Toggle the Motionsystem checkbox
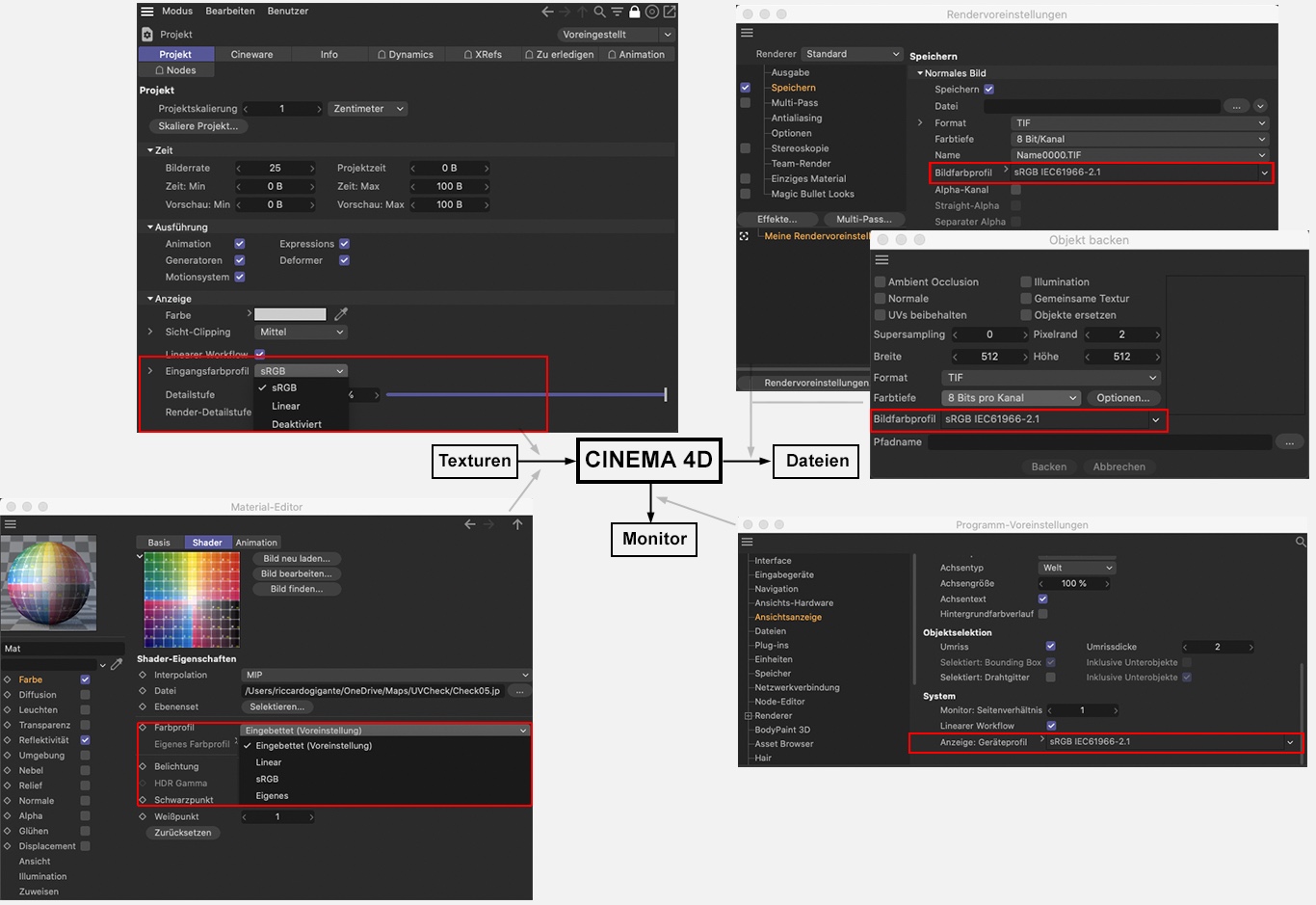The image size is (1316, 905). coord(240,277)
